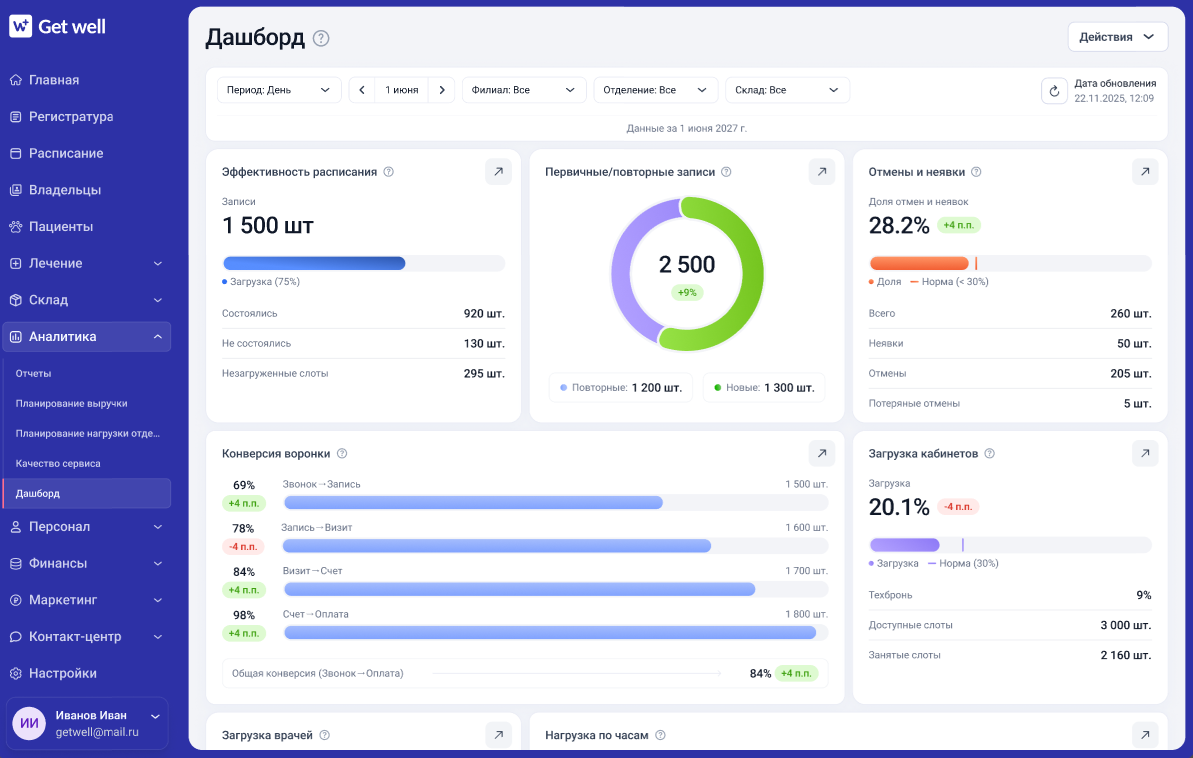Click help icon beside Отмены и неявки
The height and width of the screenshot is (758, 1193).
976,172
